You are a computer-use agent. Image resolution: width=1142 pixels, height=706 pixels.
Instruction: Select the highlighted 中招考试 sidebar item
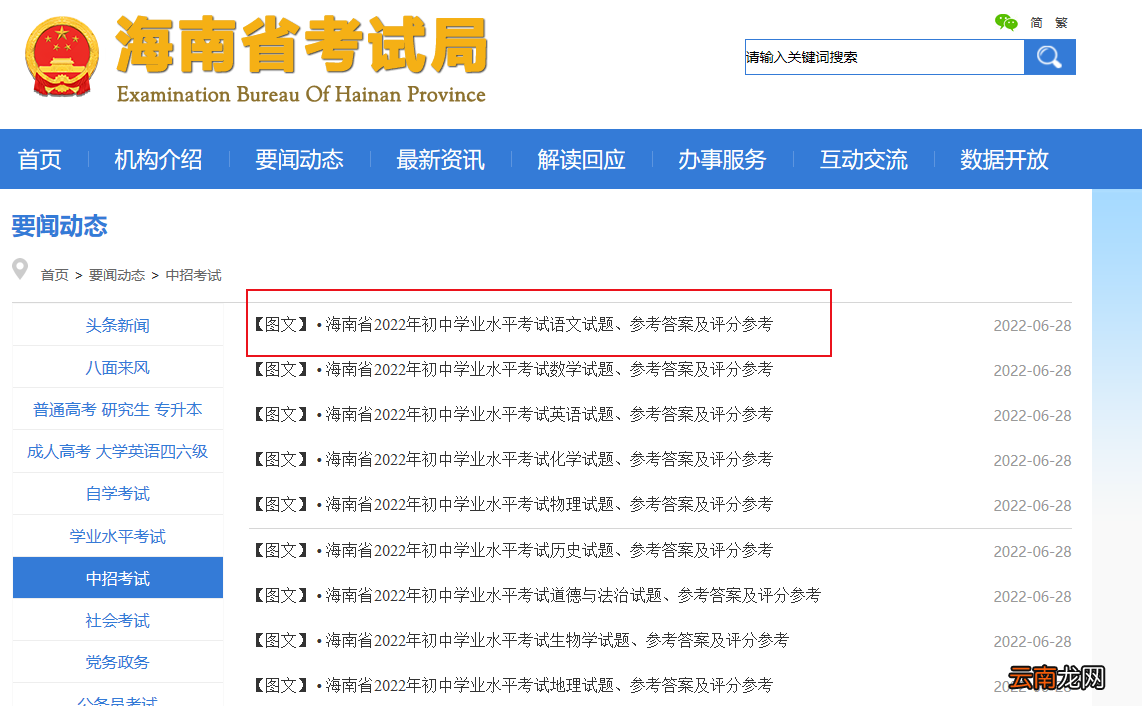(x=118, y=578)
